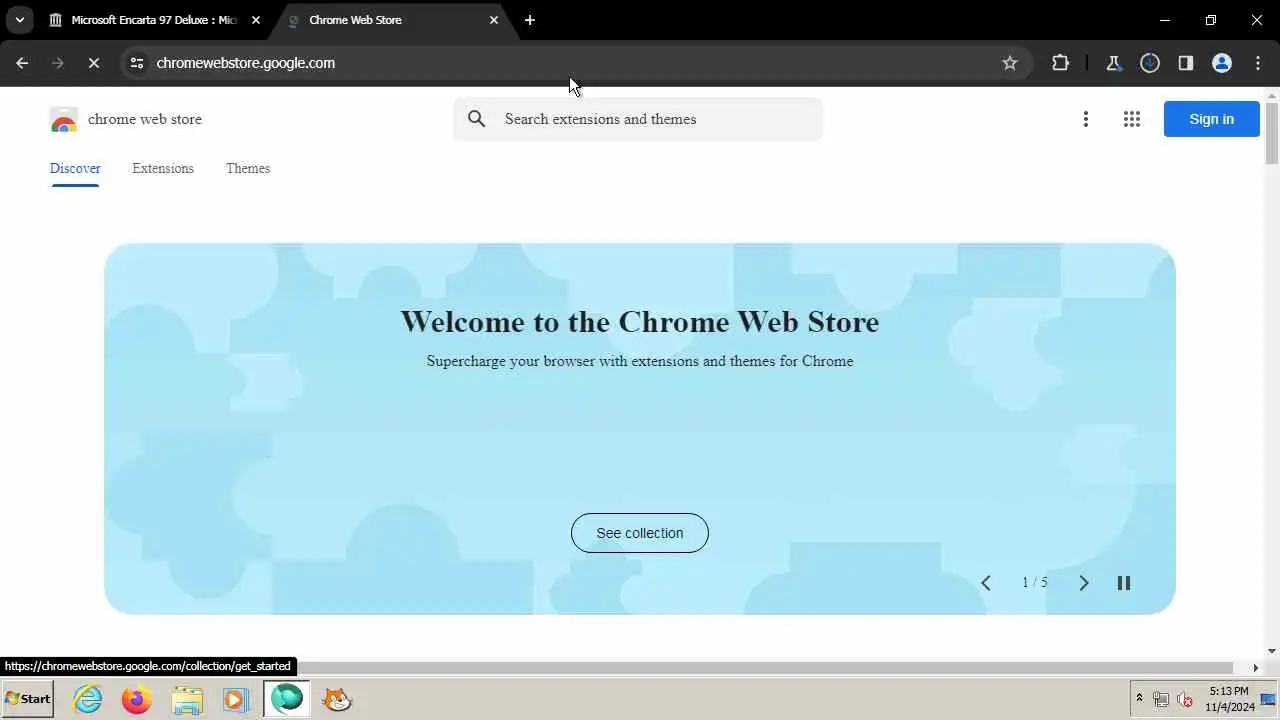1280x720 pixels.
Task: Switch to the Extensions tab
Action: 163,169
